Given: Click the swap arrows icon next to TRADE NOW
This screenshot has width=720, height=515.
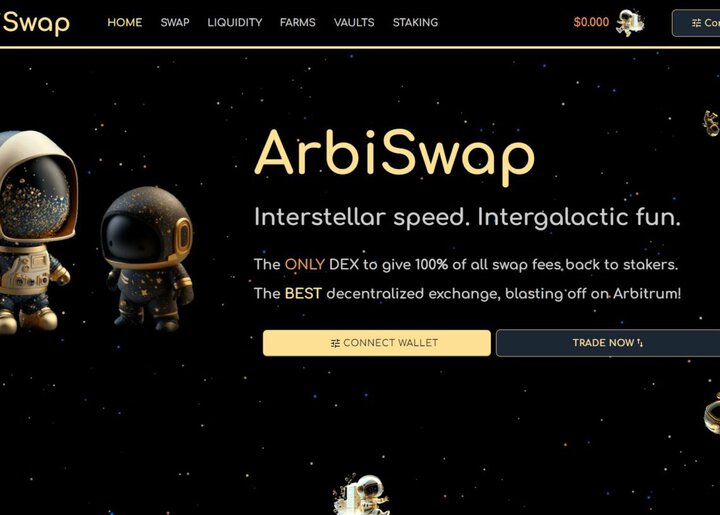Looking at the screenshot, I should point(640,343).
